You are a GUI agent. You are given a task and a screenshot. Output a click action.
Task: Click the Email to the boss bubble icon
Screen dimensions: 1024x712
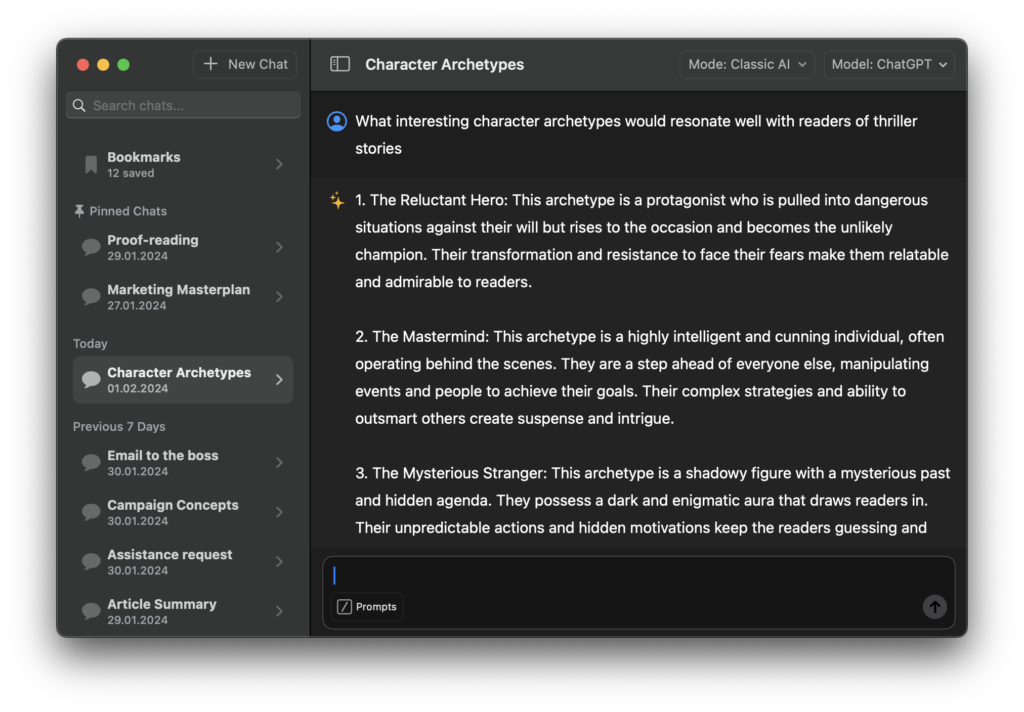(91, 462)
